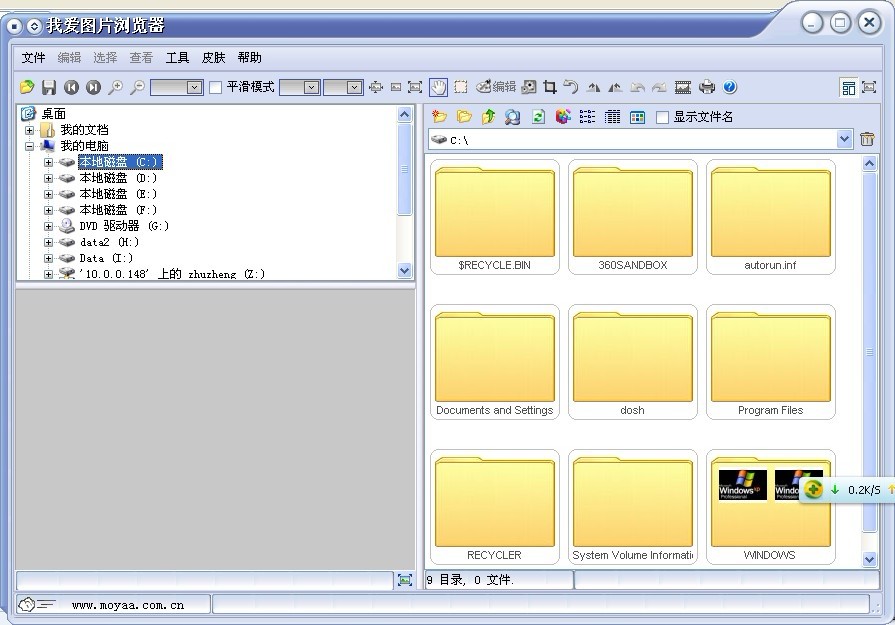This screenshot has height=625, width=895.
Task: Click the new folder icon with star
Action: 439,117
